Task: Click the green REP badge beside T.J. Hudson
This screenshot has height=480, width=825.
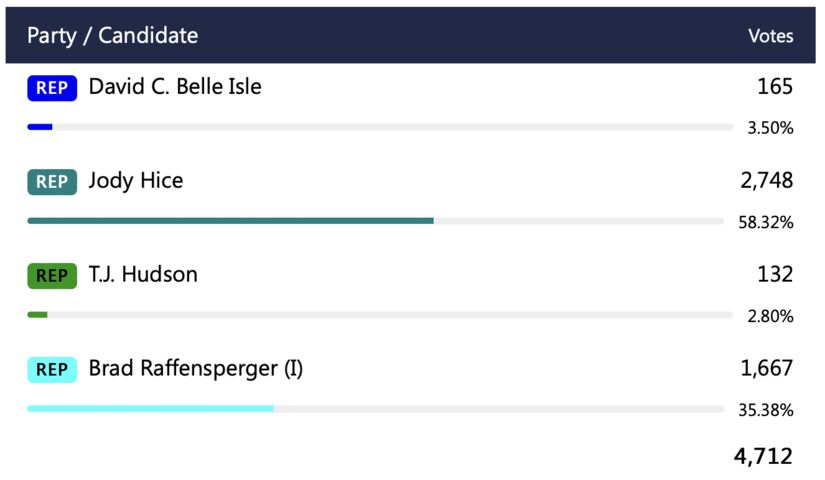Action: tap(52, 276)
